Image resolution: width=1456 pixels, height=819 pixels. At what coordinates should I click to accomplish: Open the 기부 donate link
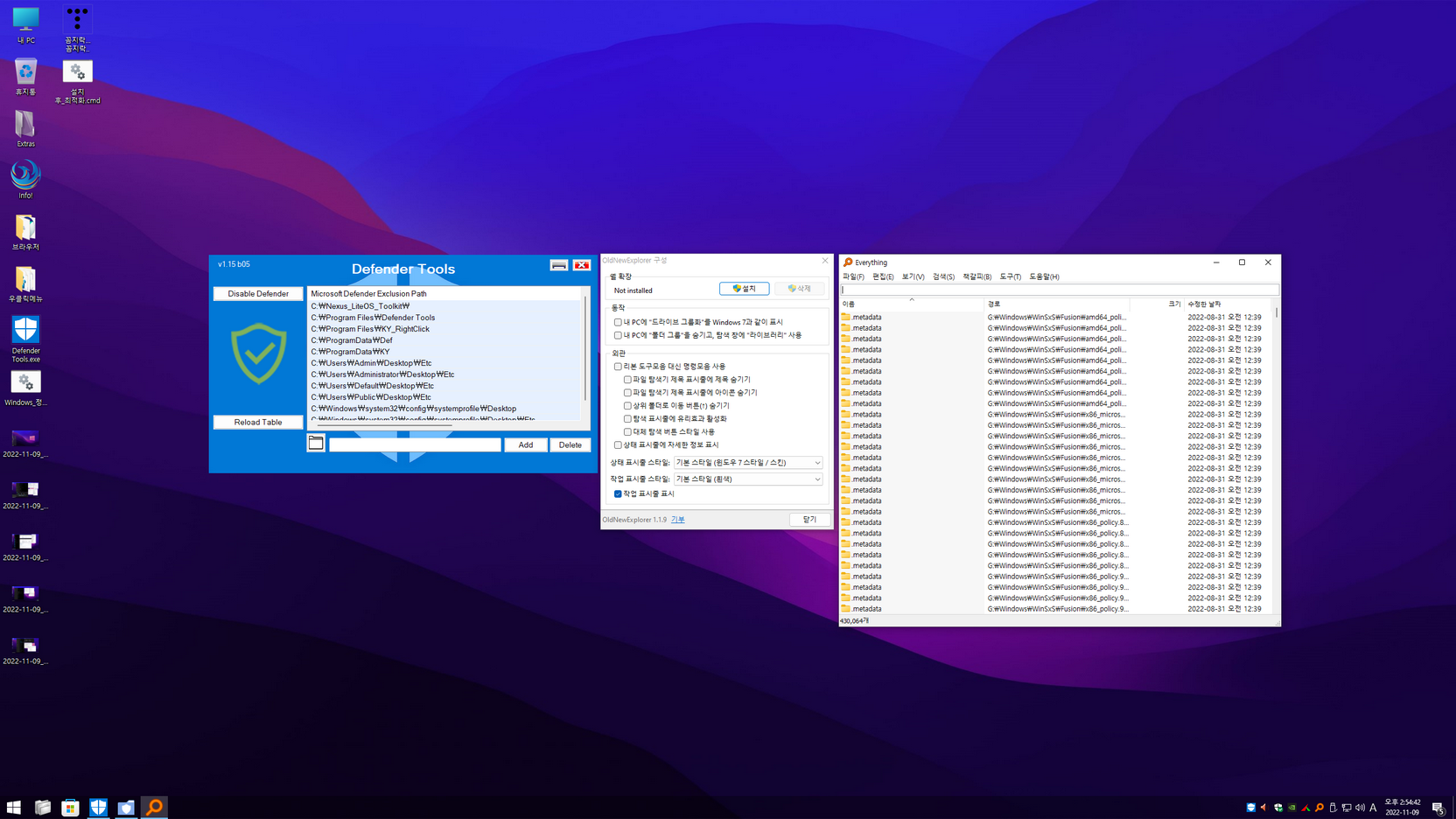678,520
